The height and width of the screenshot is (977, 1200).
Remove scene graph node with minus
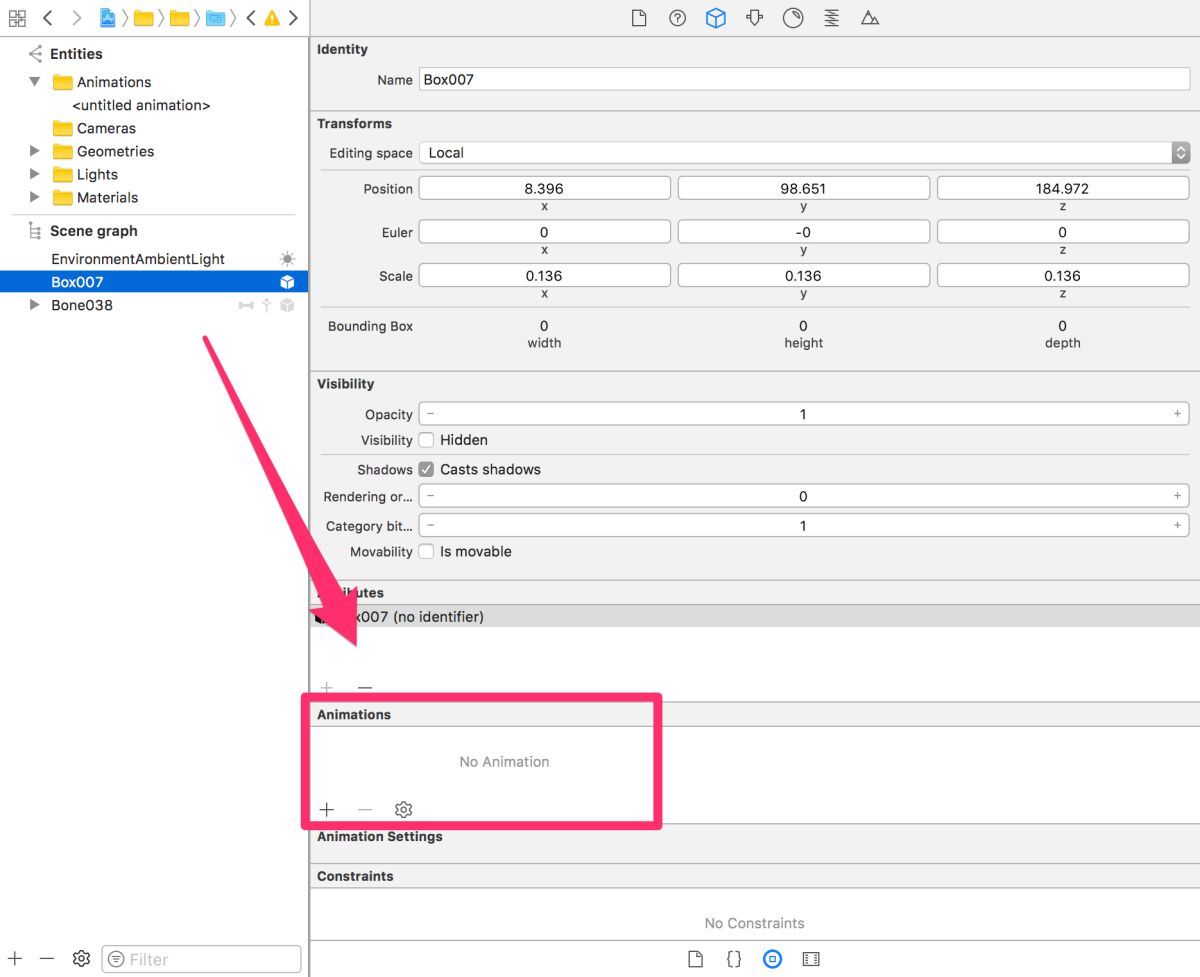click(46, 958)
